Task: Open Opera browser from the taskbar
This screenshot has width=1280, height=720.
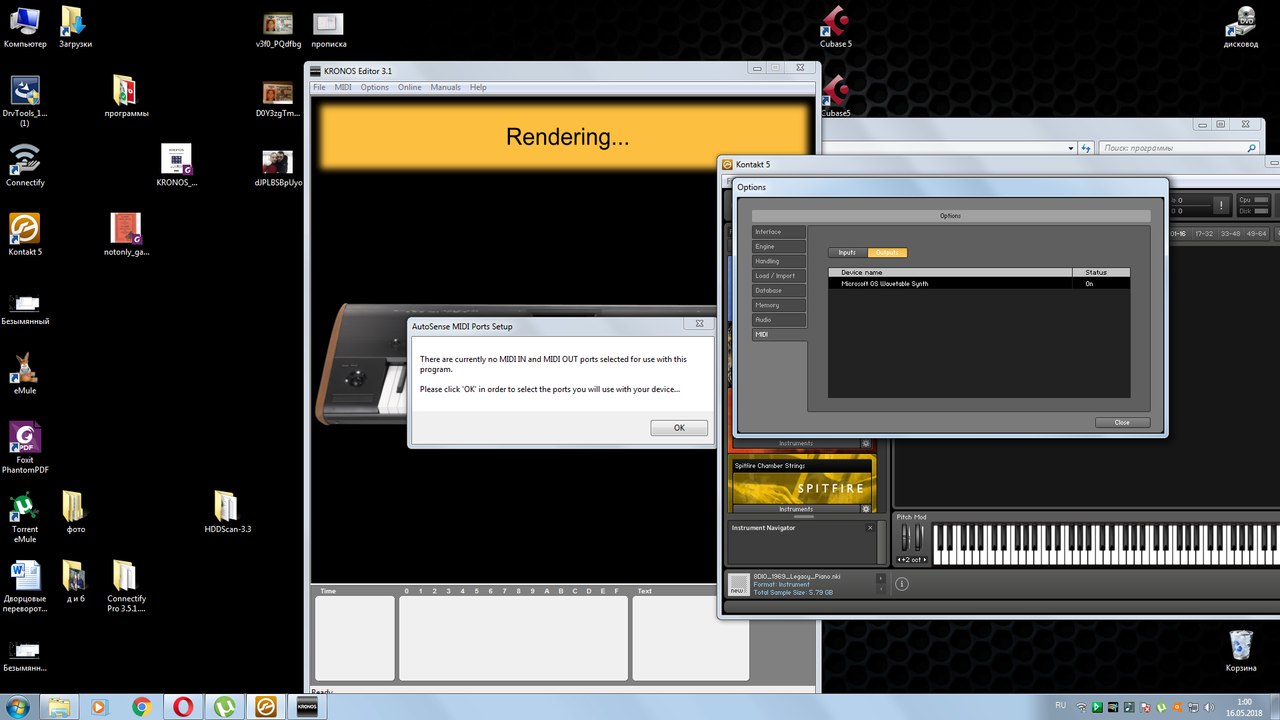Action: point(183,707)
